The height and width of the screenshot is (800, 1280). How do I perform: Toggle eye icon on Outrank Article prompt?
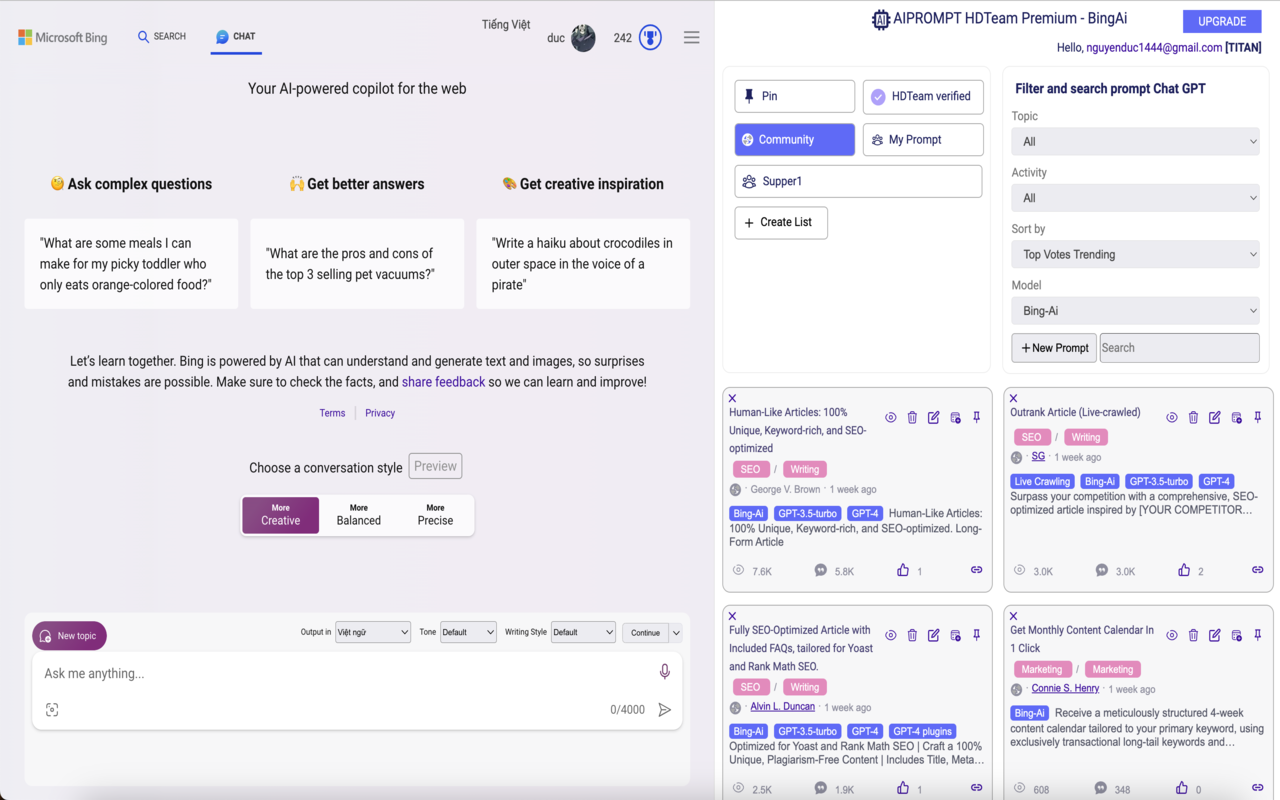(1171, 417)
